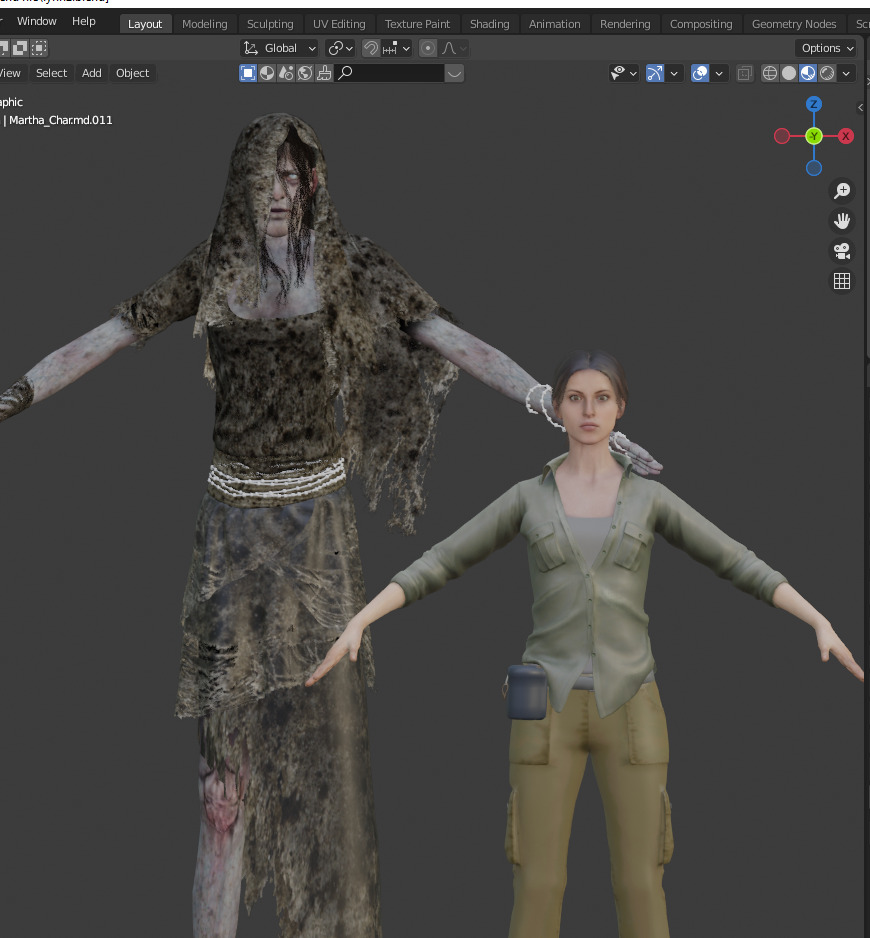Click the sidebar expand arrow at right edge
The width and height of the screenshot is (870, 938).
tap(860, 108)
